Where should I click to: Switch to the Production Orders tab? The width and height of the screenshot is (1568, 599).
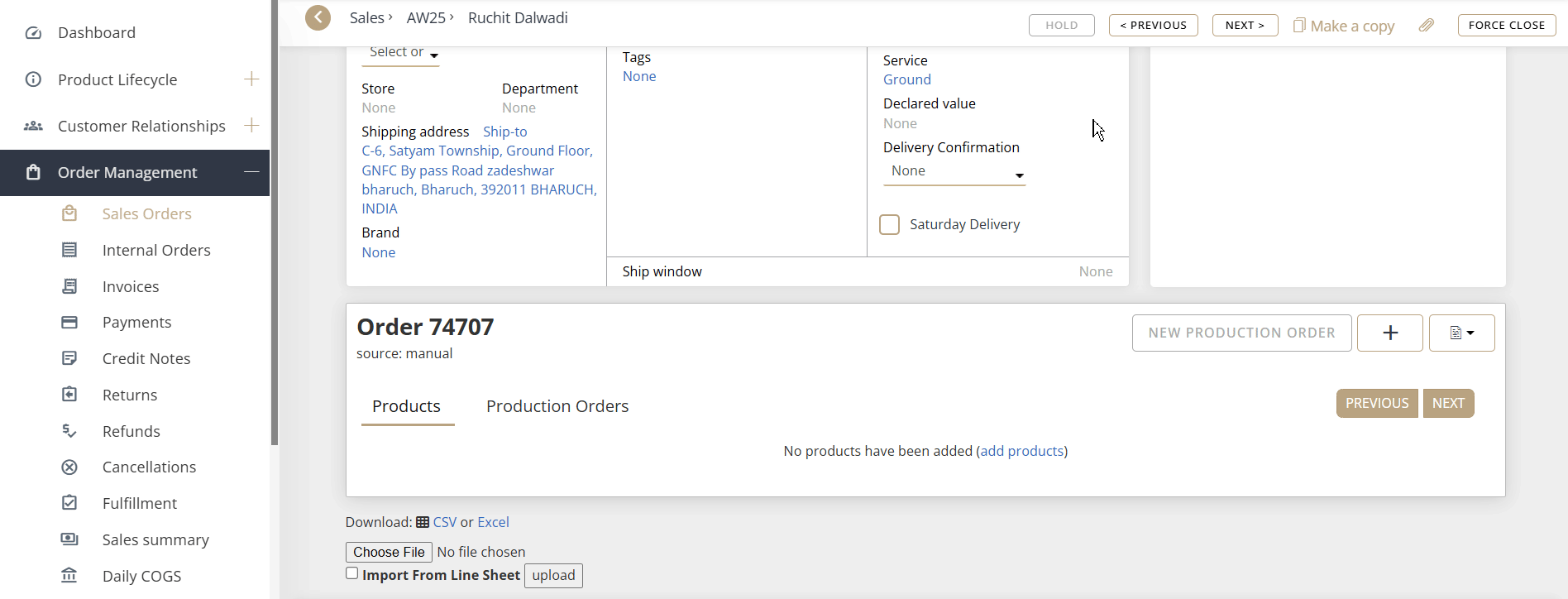(x=557, y=406)
